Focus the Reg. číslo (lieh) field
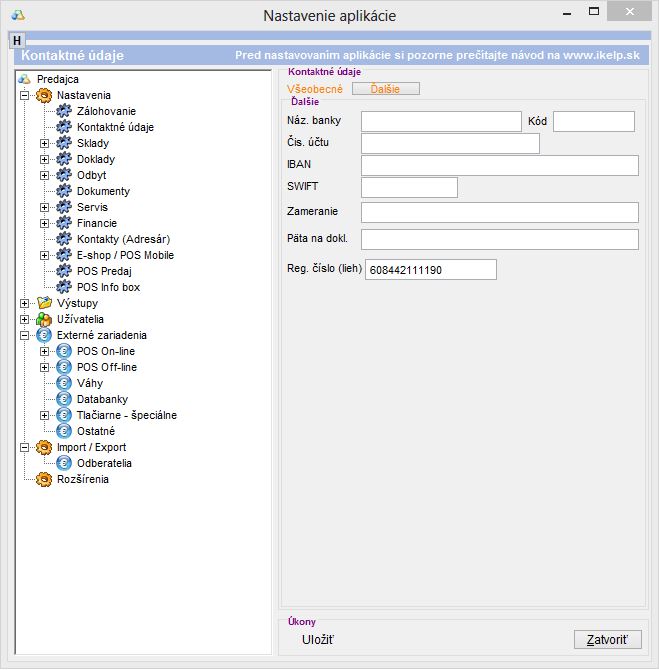Screen dimensions: 659x670 click(x=430, y=269)
